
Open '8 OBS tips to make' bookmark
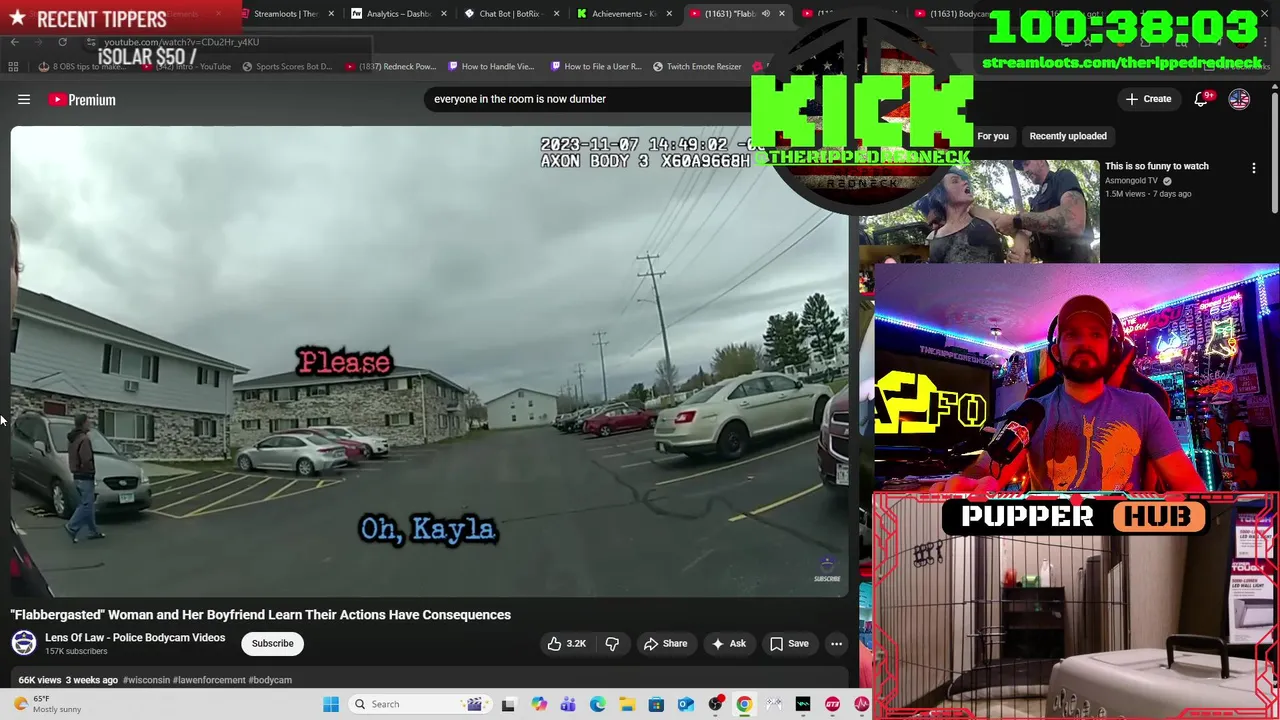[x=82, y=67]
